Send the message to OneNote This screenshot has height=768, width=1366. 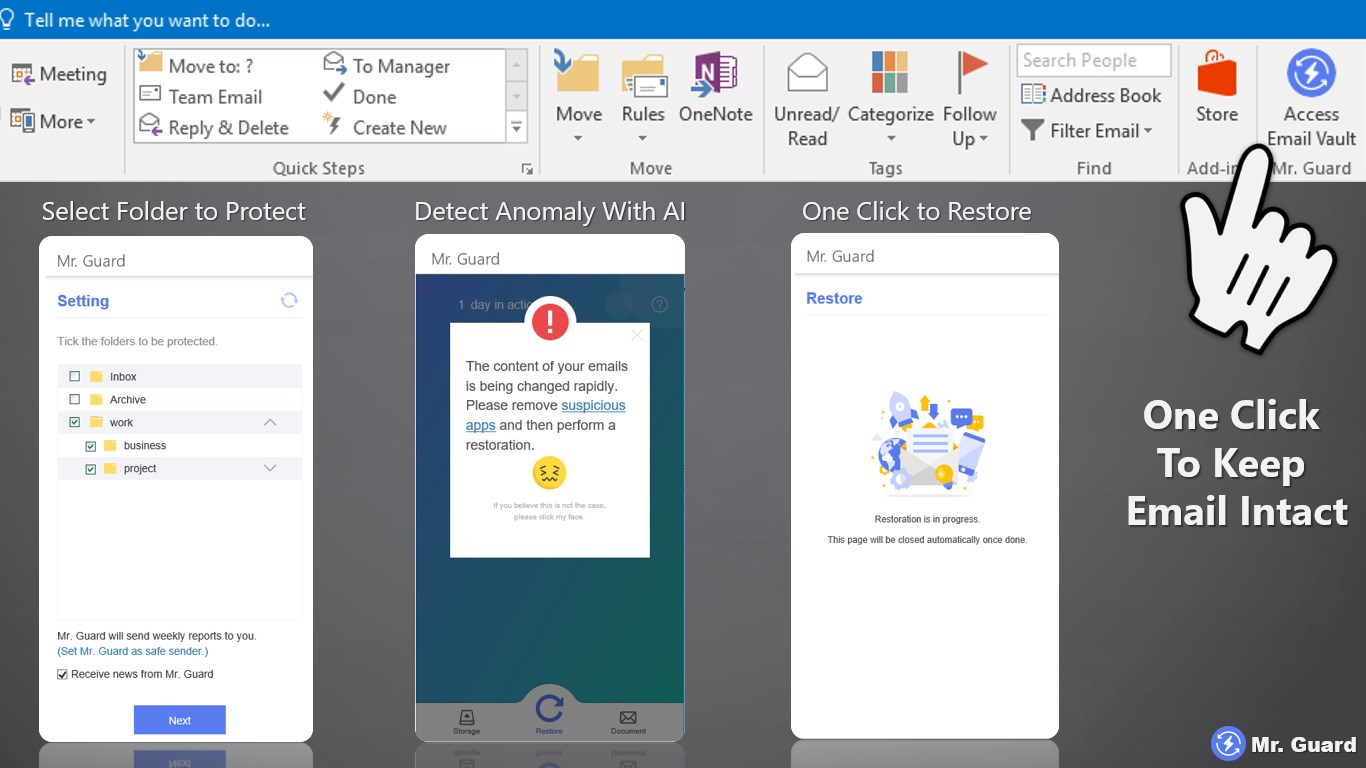(715, 88)
